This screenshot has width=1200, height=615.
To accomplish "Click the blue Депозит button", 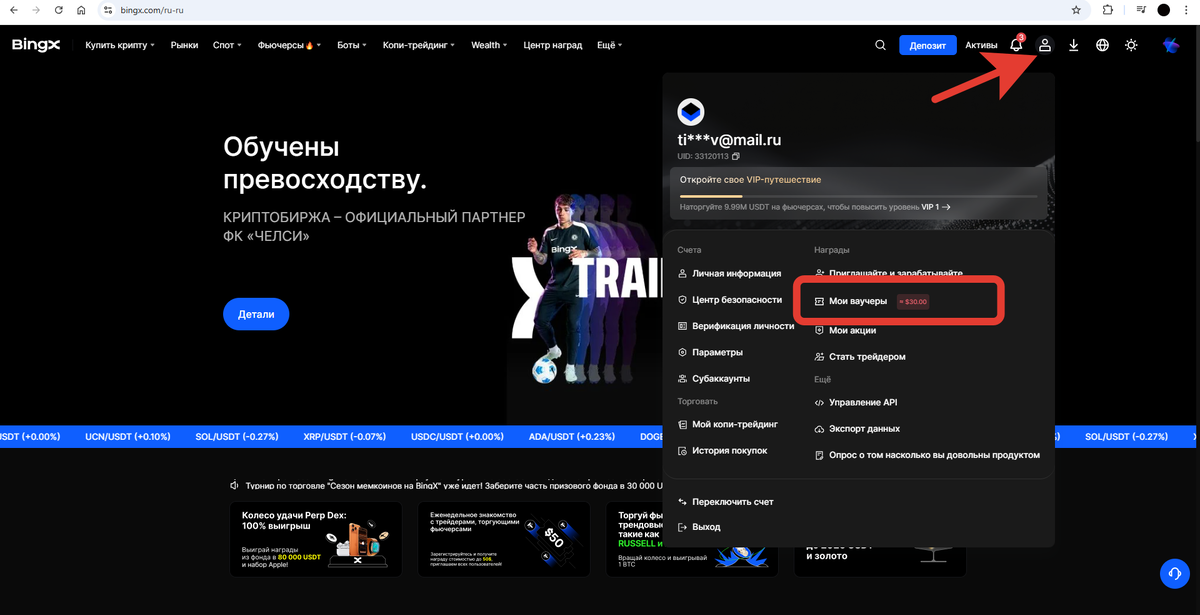I will [928, 45].
